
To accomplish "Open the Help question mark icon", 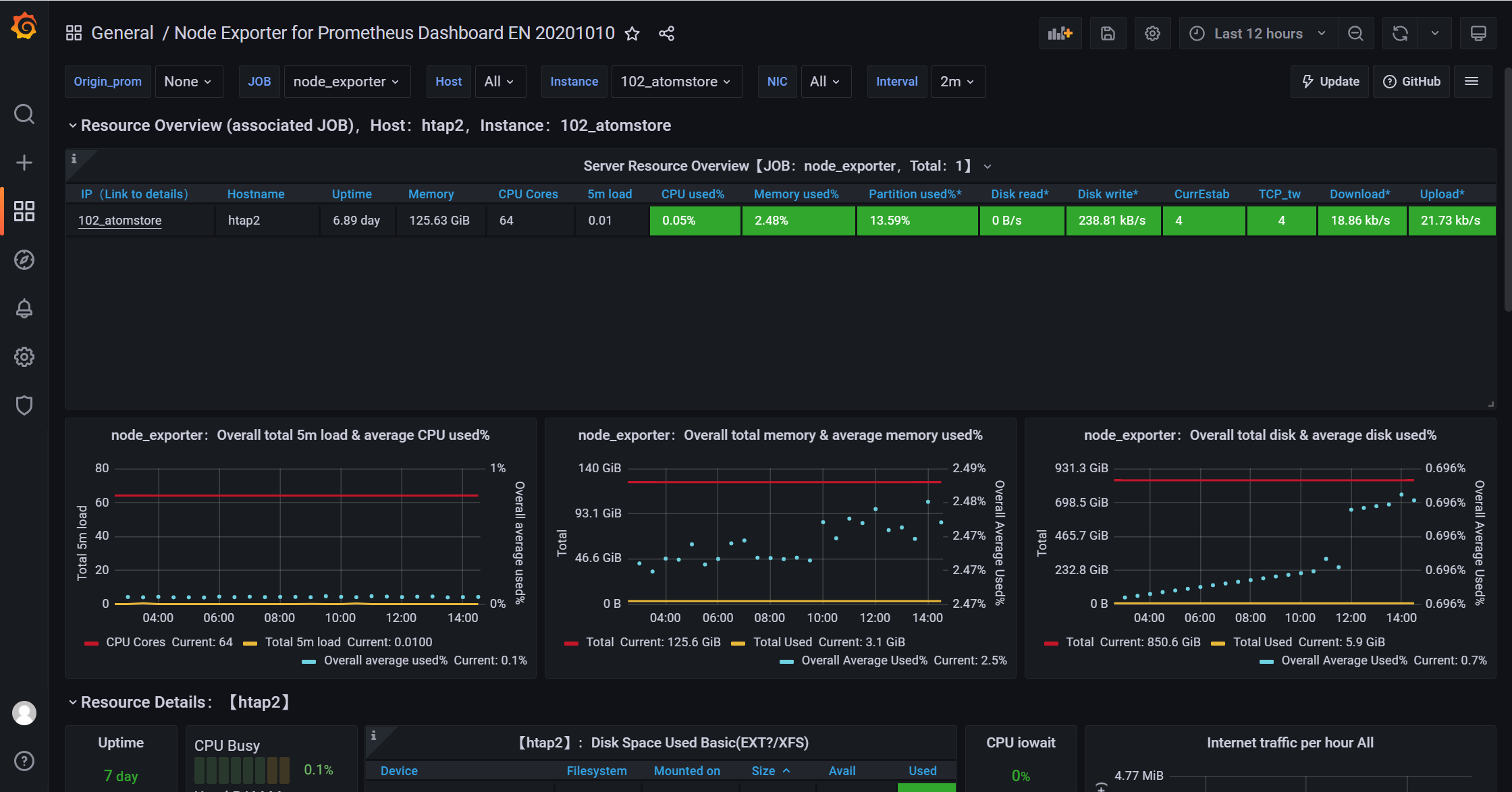I will click(24, 761).
